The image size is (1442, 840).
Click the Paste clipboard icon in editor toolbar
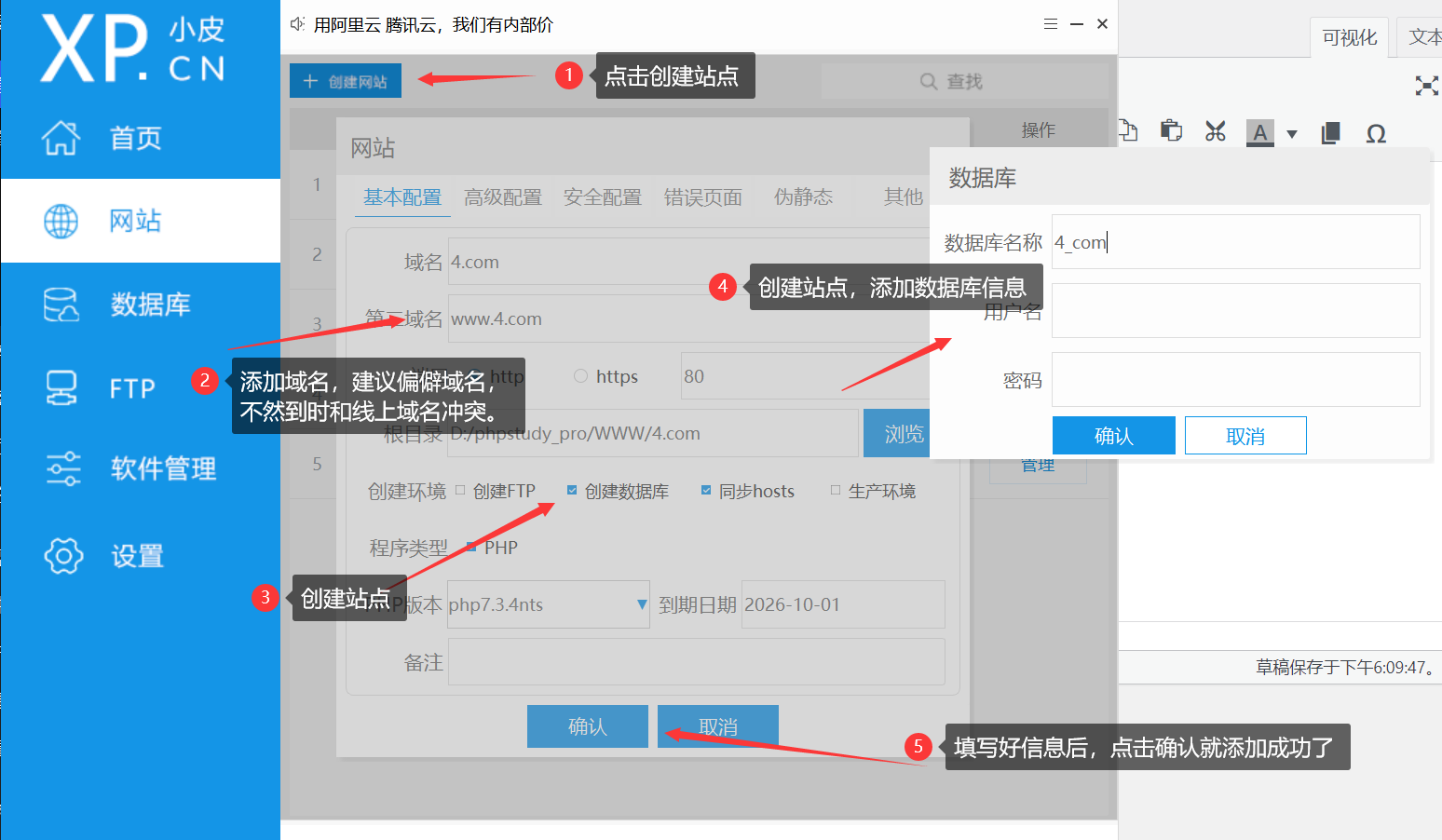click(x=1171, y=131)
